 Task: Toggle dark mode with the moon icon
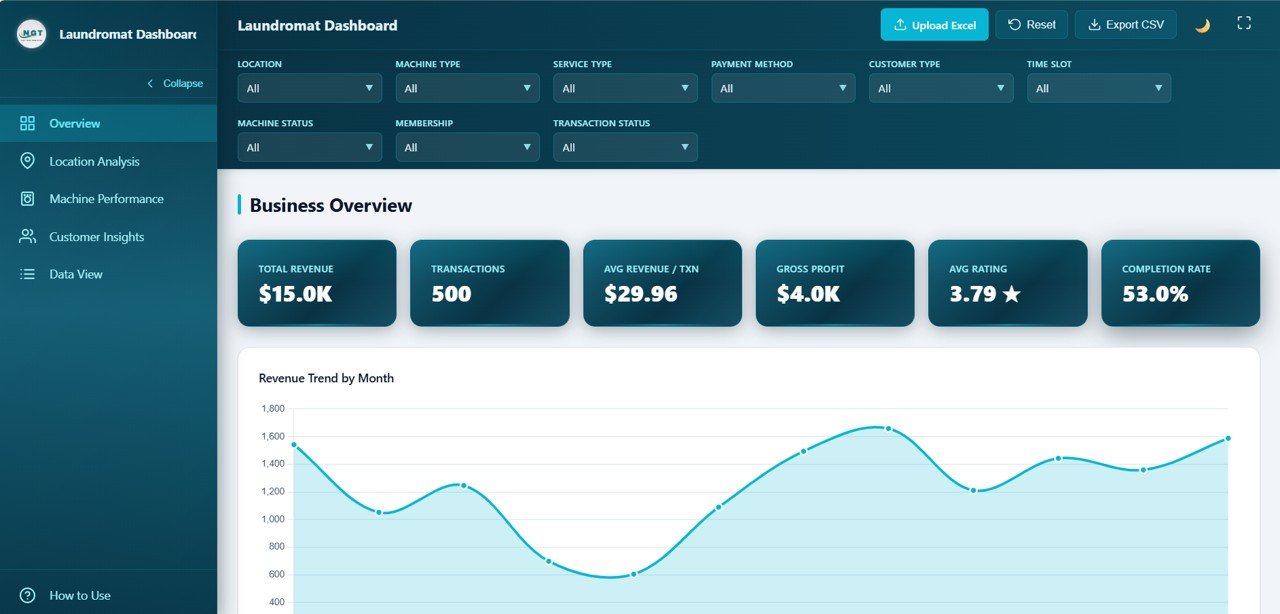click(x=1202, y=24)
